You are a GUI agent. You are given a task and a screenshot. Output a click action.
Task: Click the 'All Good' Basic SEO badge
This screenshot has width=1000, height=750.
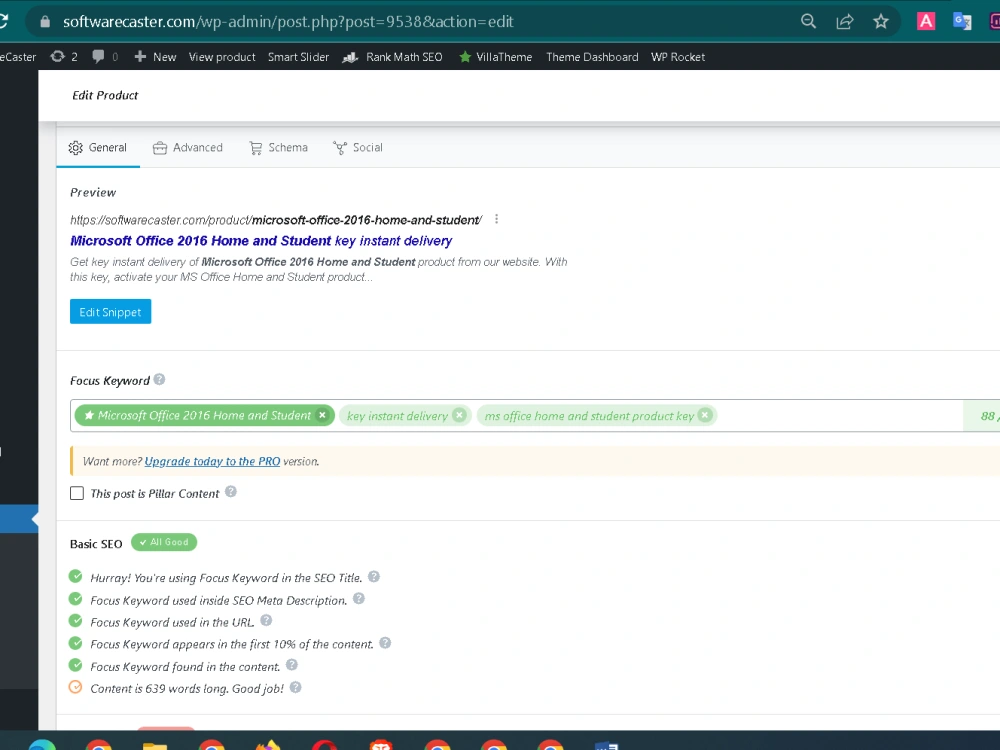coord(164,542)
